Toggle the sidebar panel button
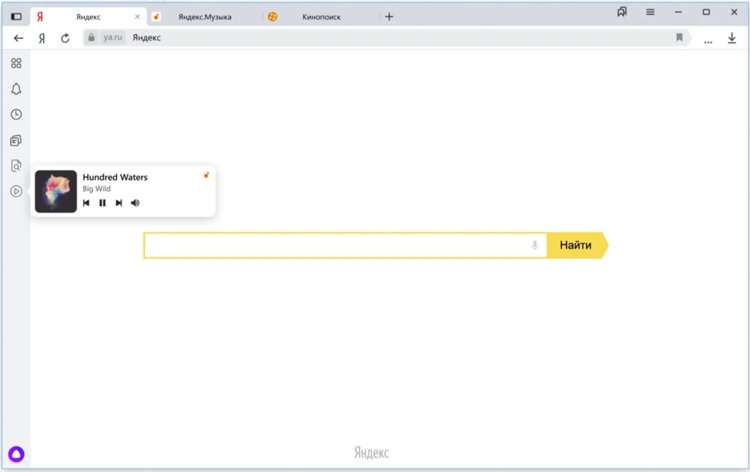750x472 pixels. tap(16, 17)
